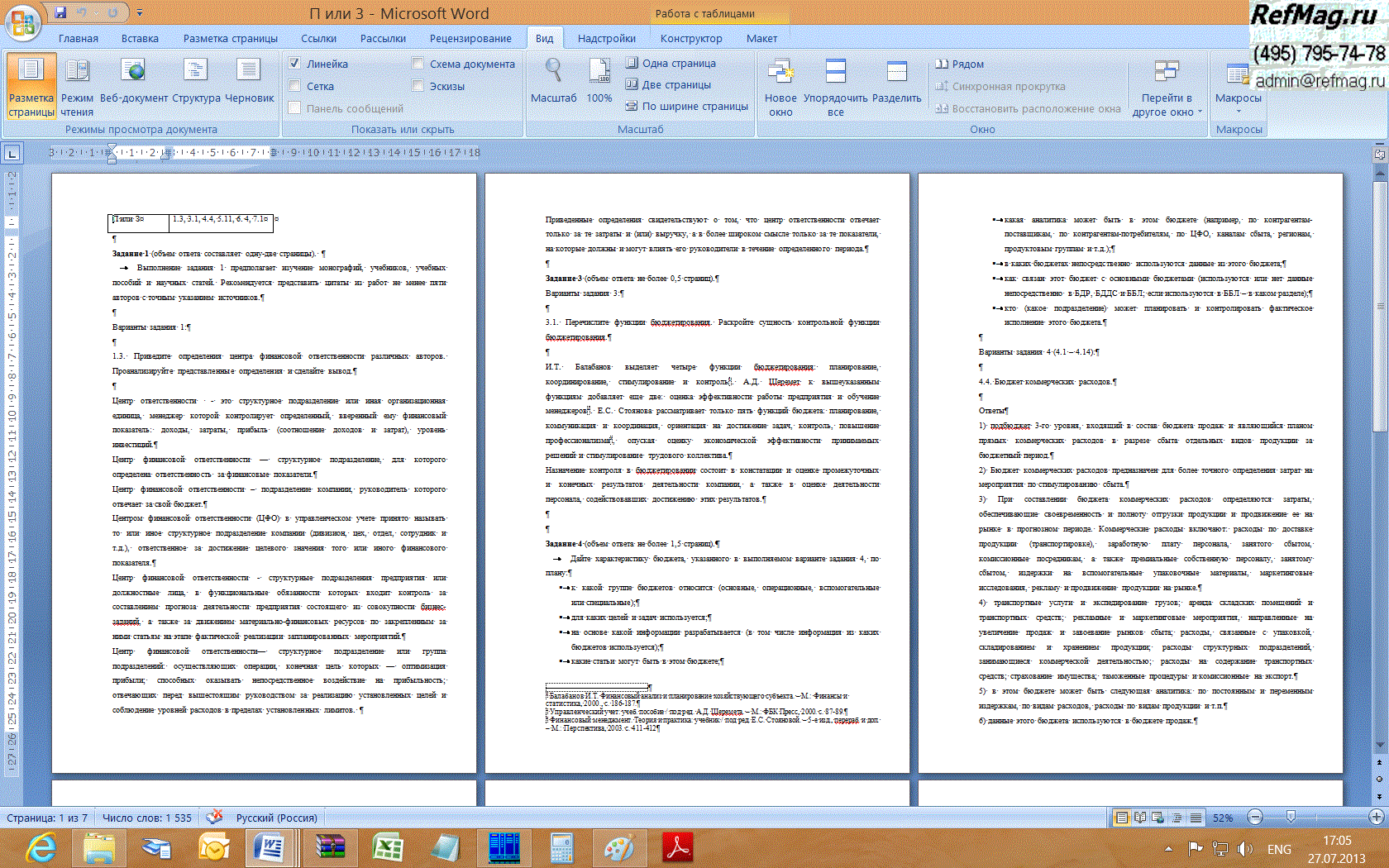Enable the Схема документа checkbox
This screenshot has height=868, width=1389.
[x=418, y=64]
